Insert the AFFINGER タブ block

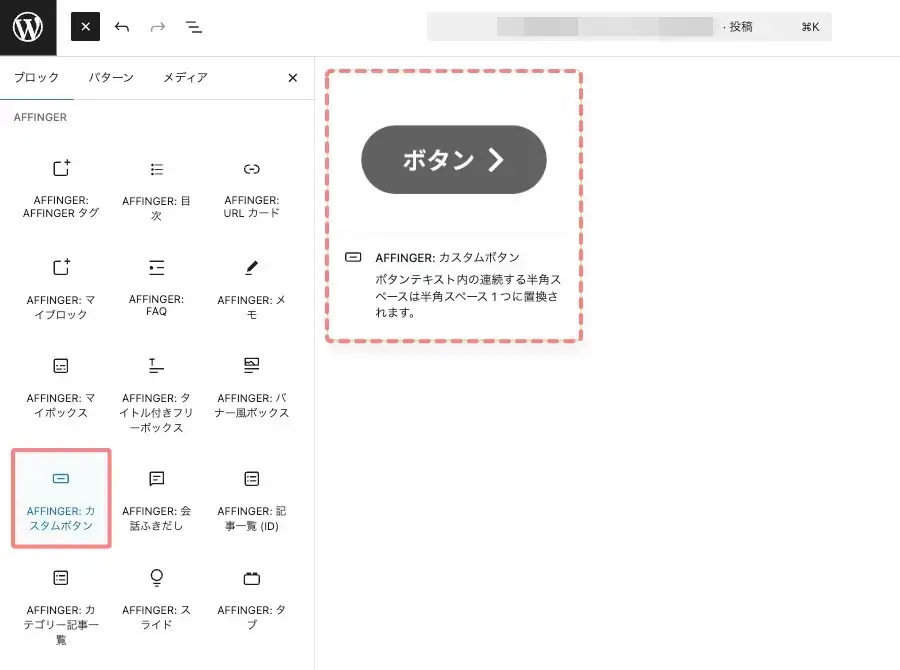(x=251, y=595)
